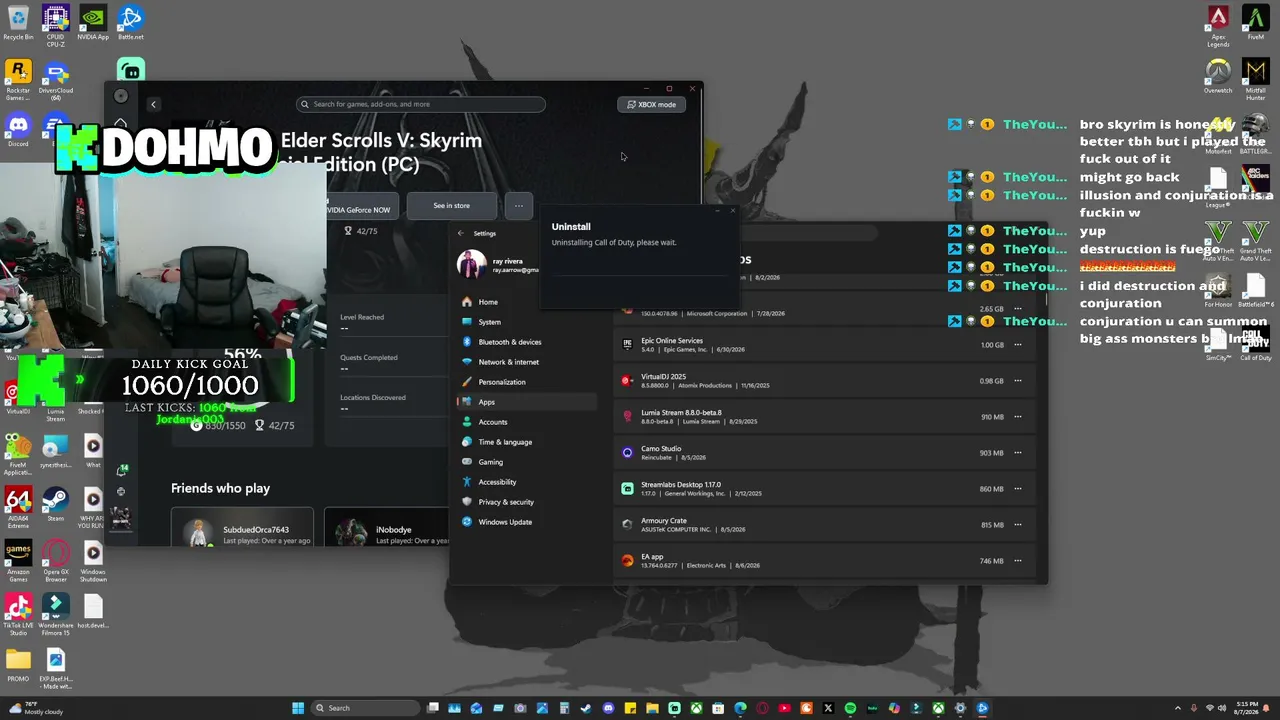The width and height of the screenshot is (1280, 720).
Task: Click the taskbar Search box
Action: pyautogui.click(x=364, y=708)
